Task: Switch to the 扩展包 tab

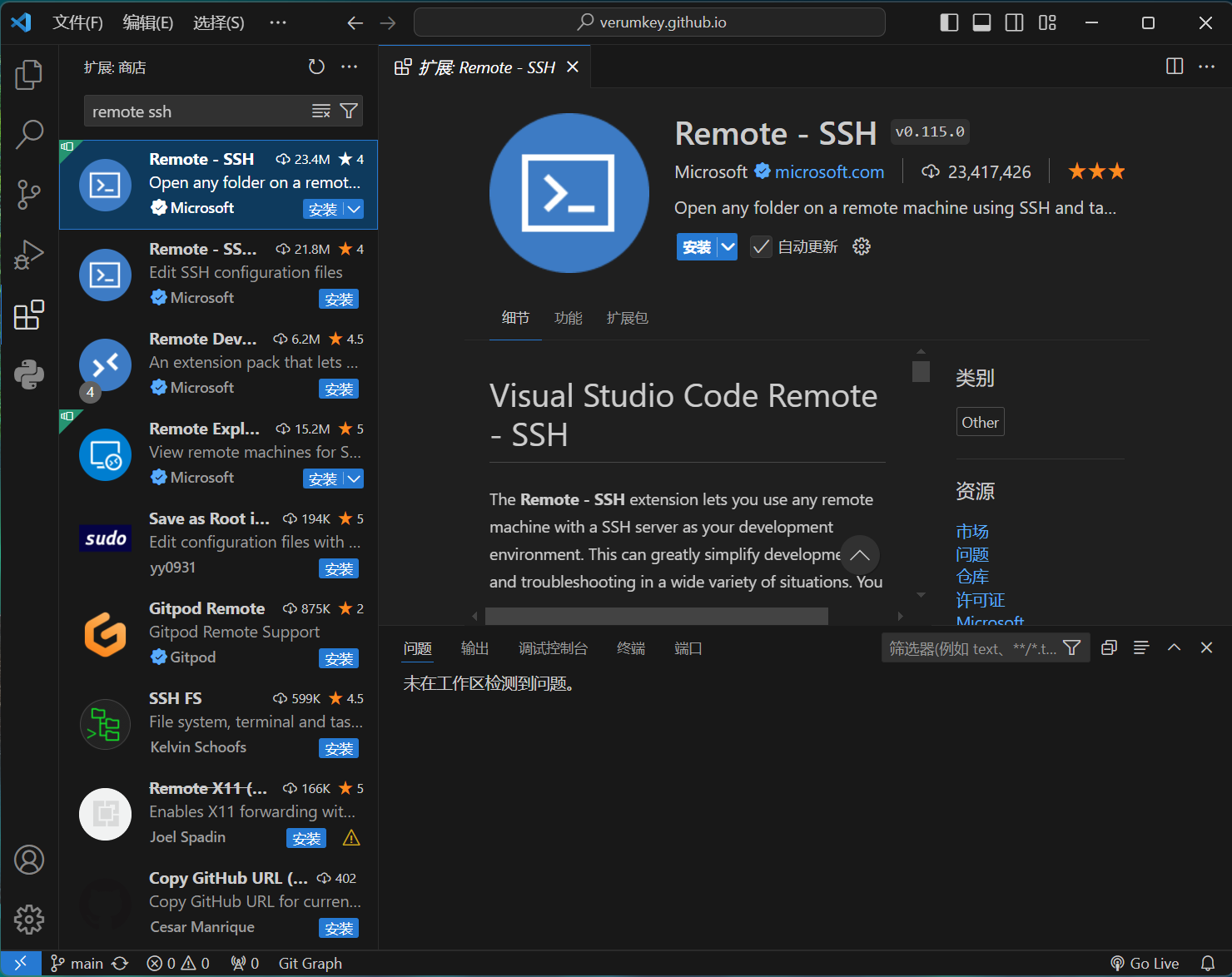Action: point(628,318)
